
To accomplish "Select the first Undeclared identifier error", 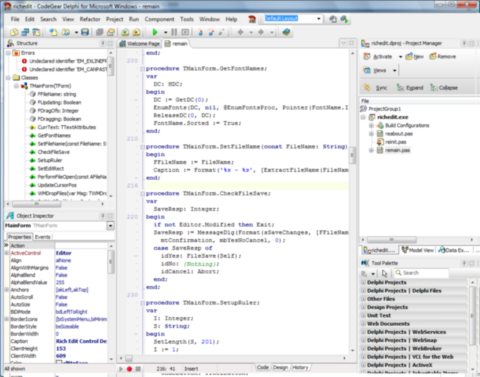I will 68,61.
